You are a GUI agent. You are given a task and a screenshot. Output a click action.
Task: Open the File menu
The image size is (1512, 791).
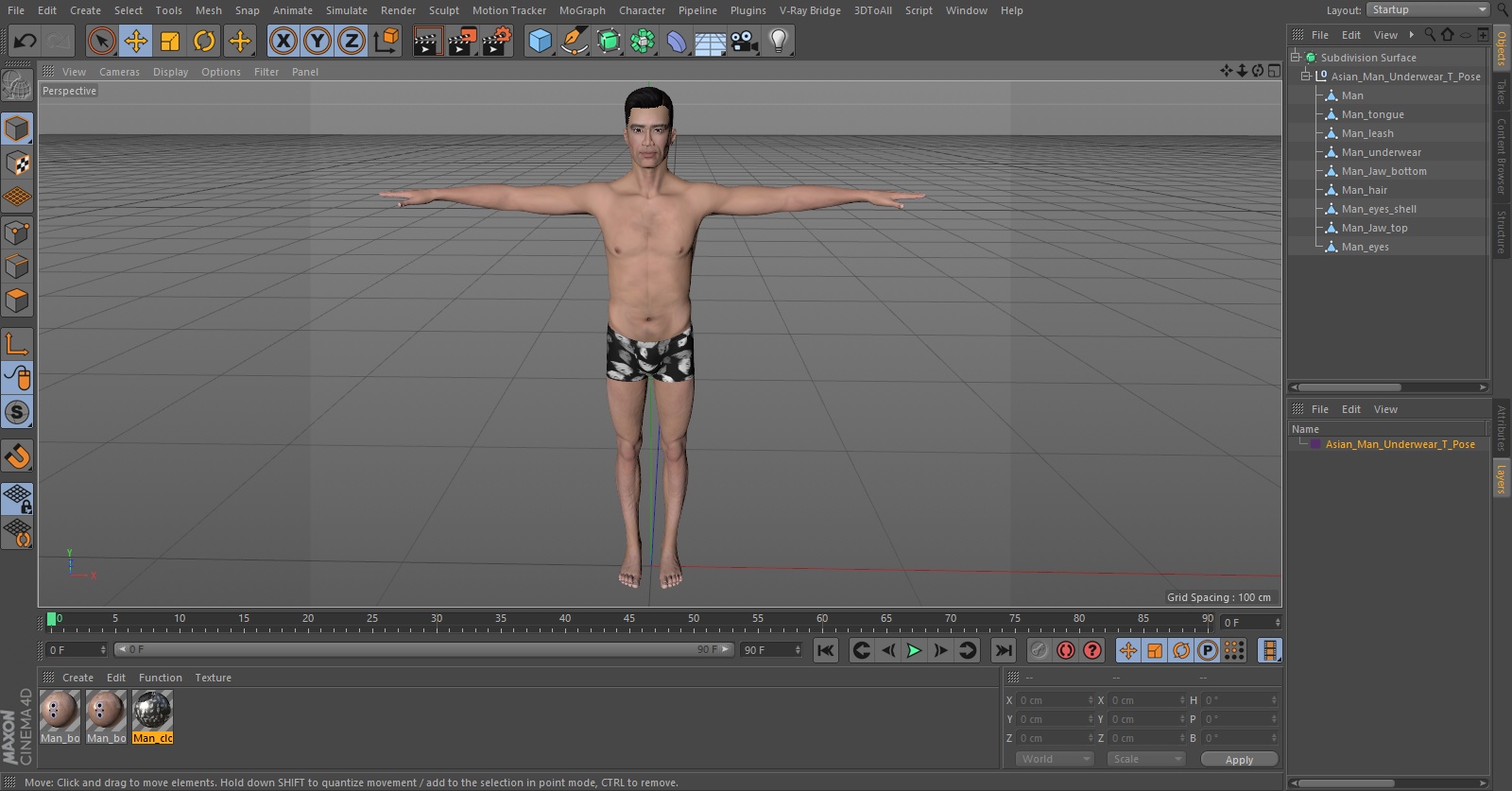click(x=16, y=10)
